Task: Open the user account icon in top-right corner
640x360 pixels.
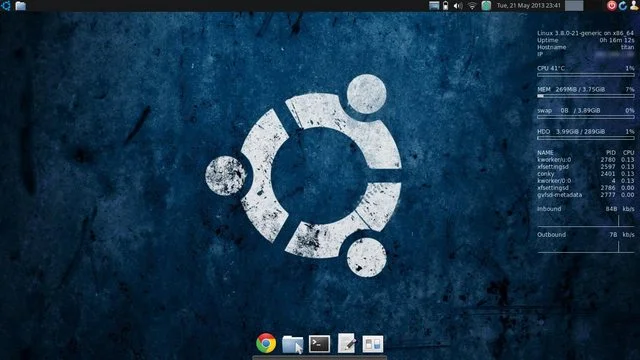Action: click(634, 6)
